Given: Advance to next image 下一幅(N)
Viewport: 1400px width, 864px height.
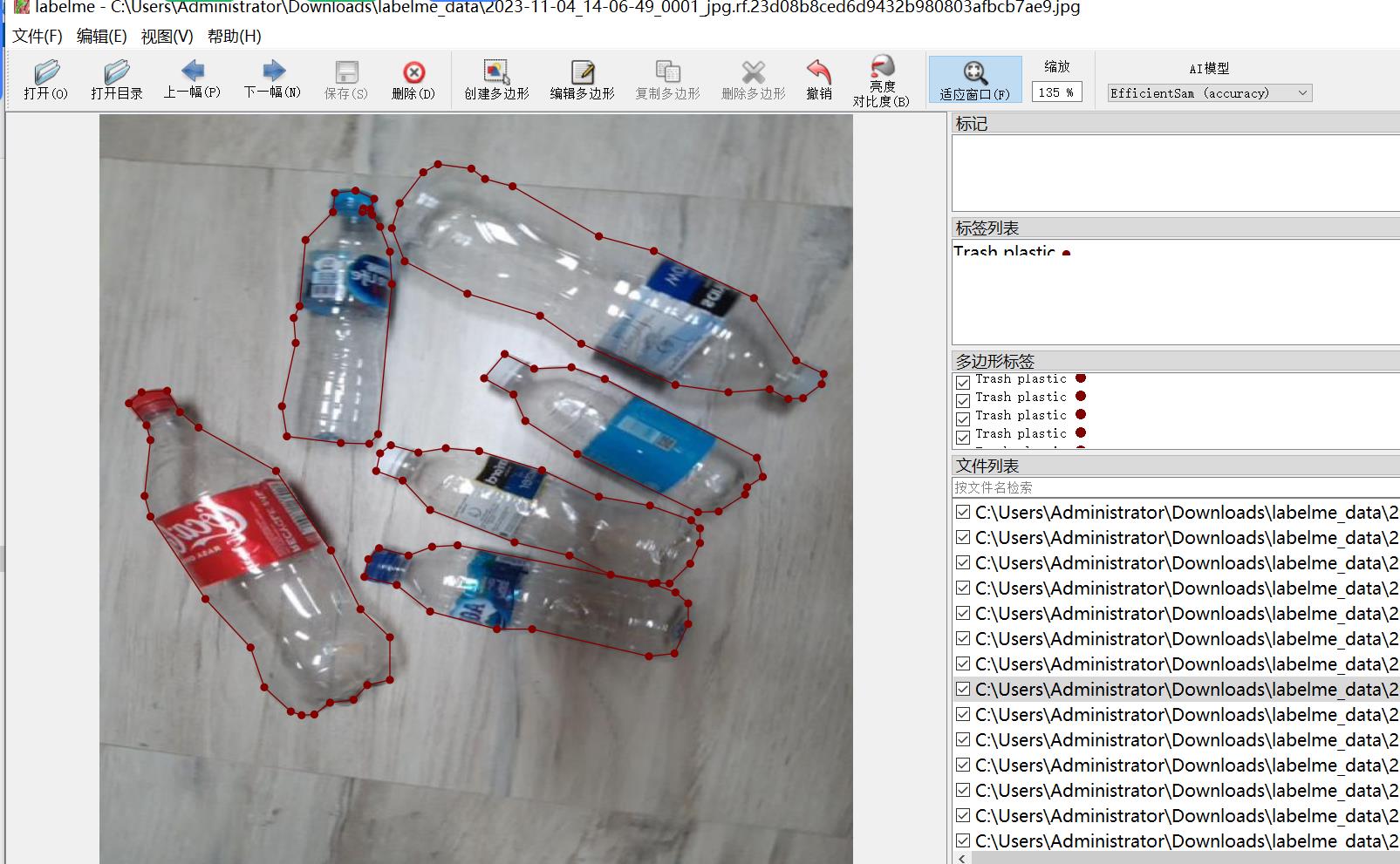Looking at the screenshot, I should click(x=272, y=80).
